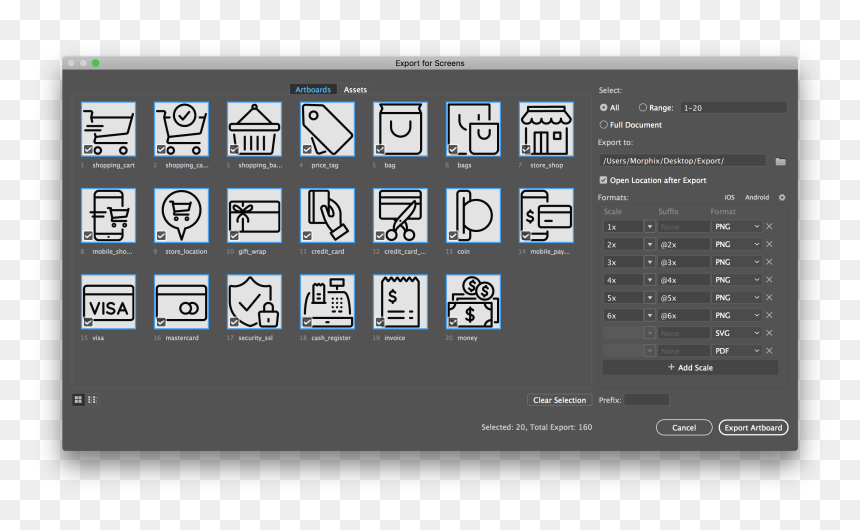Remove the 6x scale row
The width and height of the screenshot is (860, 530).
(770, 315)
